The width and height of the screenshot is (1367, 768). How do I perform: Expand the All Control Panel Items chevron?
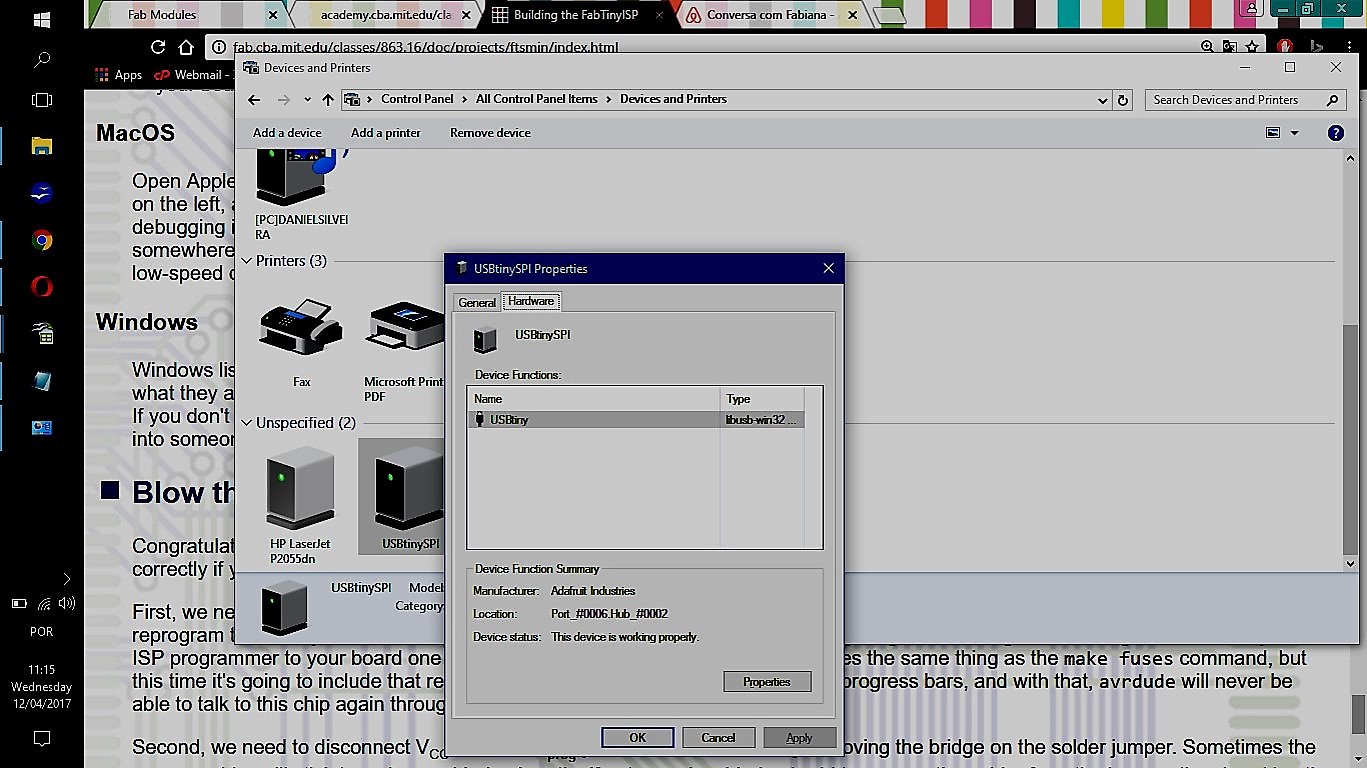(x=609, y=99)
